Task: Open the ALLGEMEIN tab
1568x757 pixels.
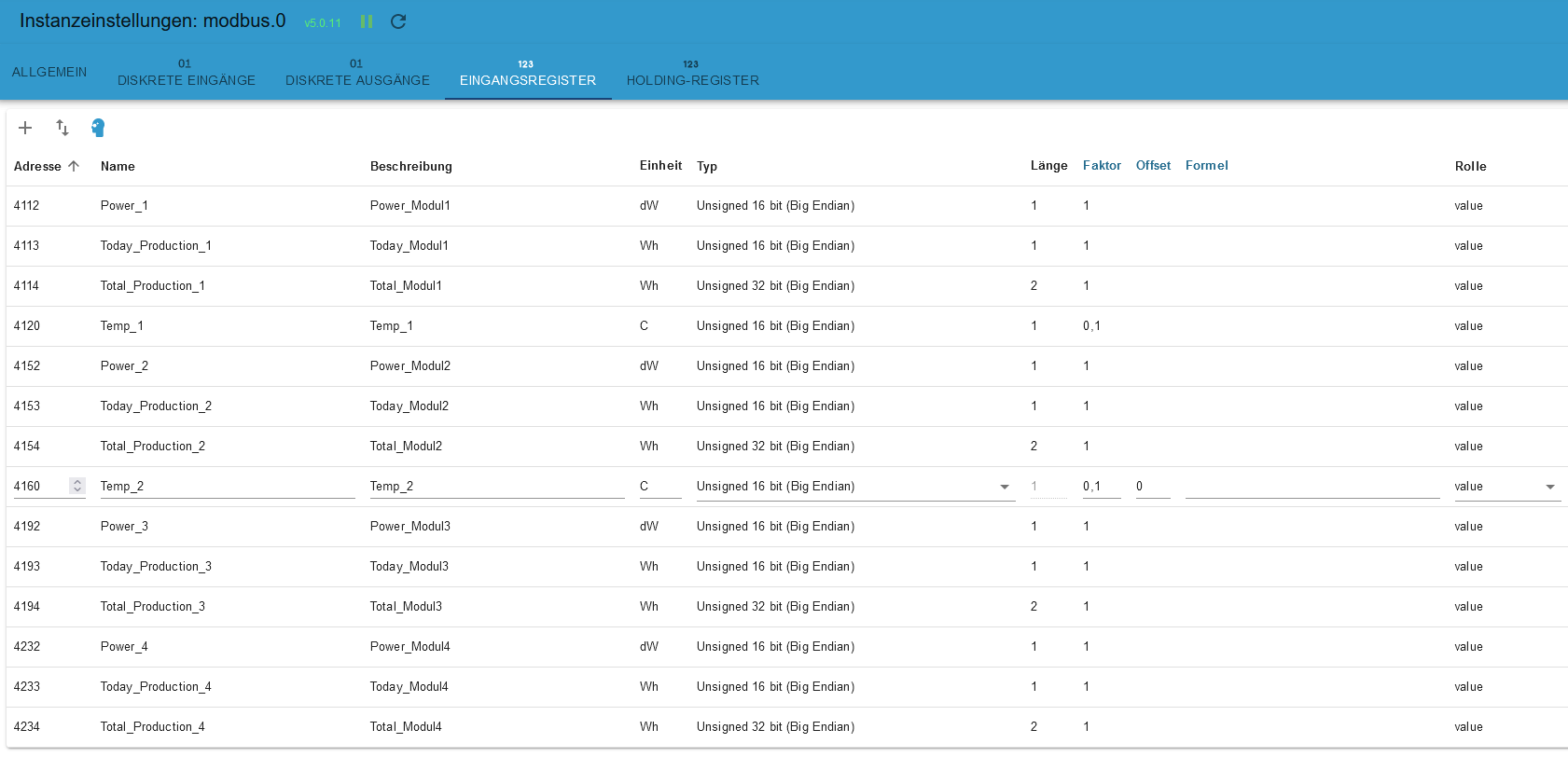Action: pos(49,72)
